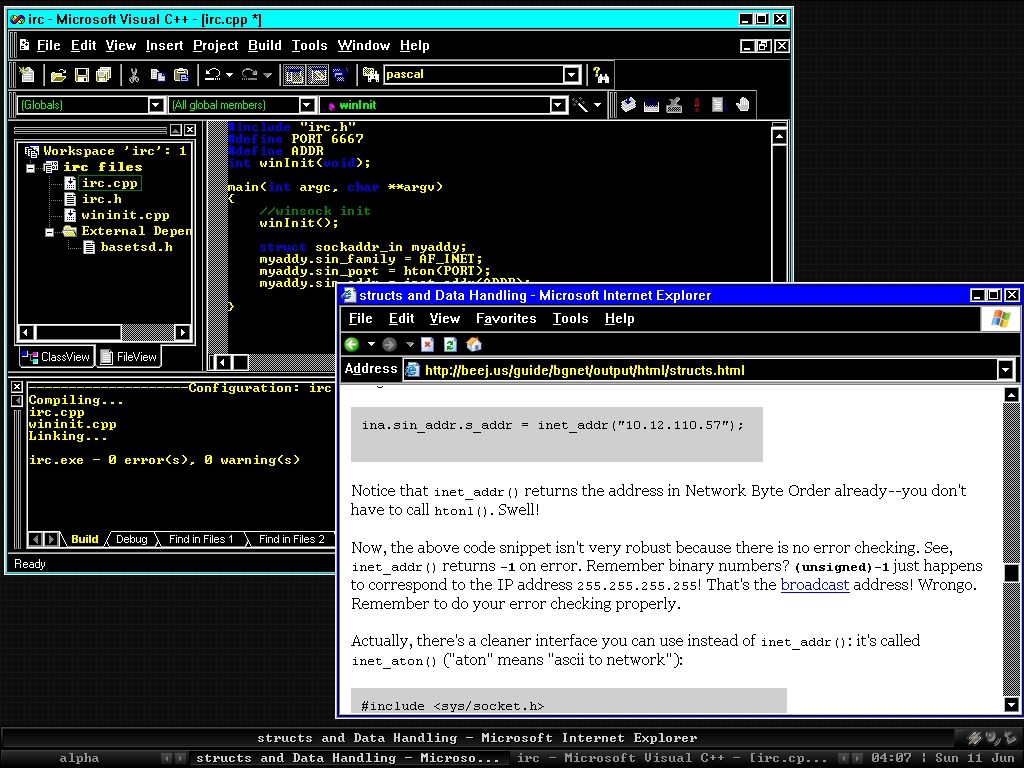The height and width of the screenshot is (768, 1024).
Task: Follow the broadcast link on the page
Action: pyautogui.click(x=815, y=584)
